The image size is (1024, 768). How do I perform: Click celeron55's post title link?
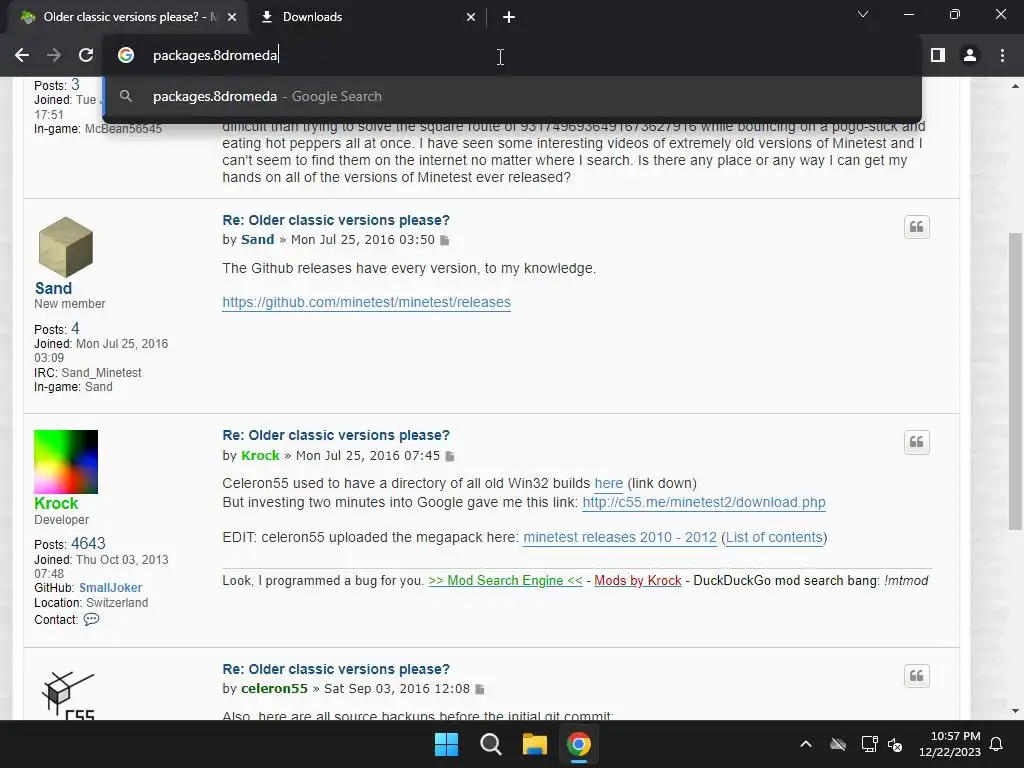coord(336,669)
